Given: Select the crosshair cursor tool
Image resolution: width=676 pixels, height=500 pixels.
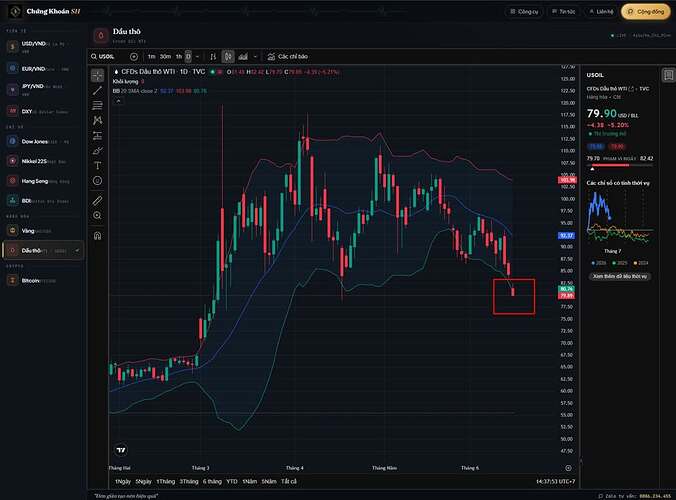Looking at the screenshot, I should pyautogui.click(x=97, y=76).
